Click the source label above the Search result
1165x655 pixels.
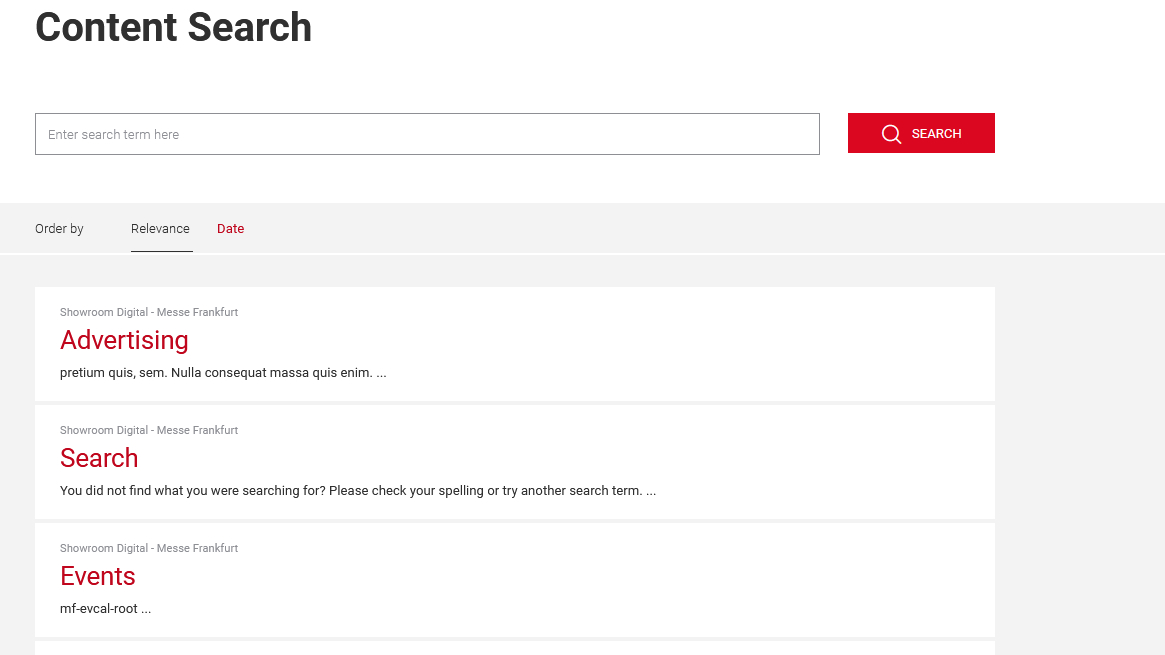coord(149,431)
